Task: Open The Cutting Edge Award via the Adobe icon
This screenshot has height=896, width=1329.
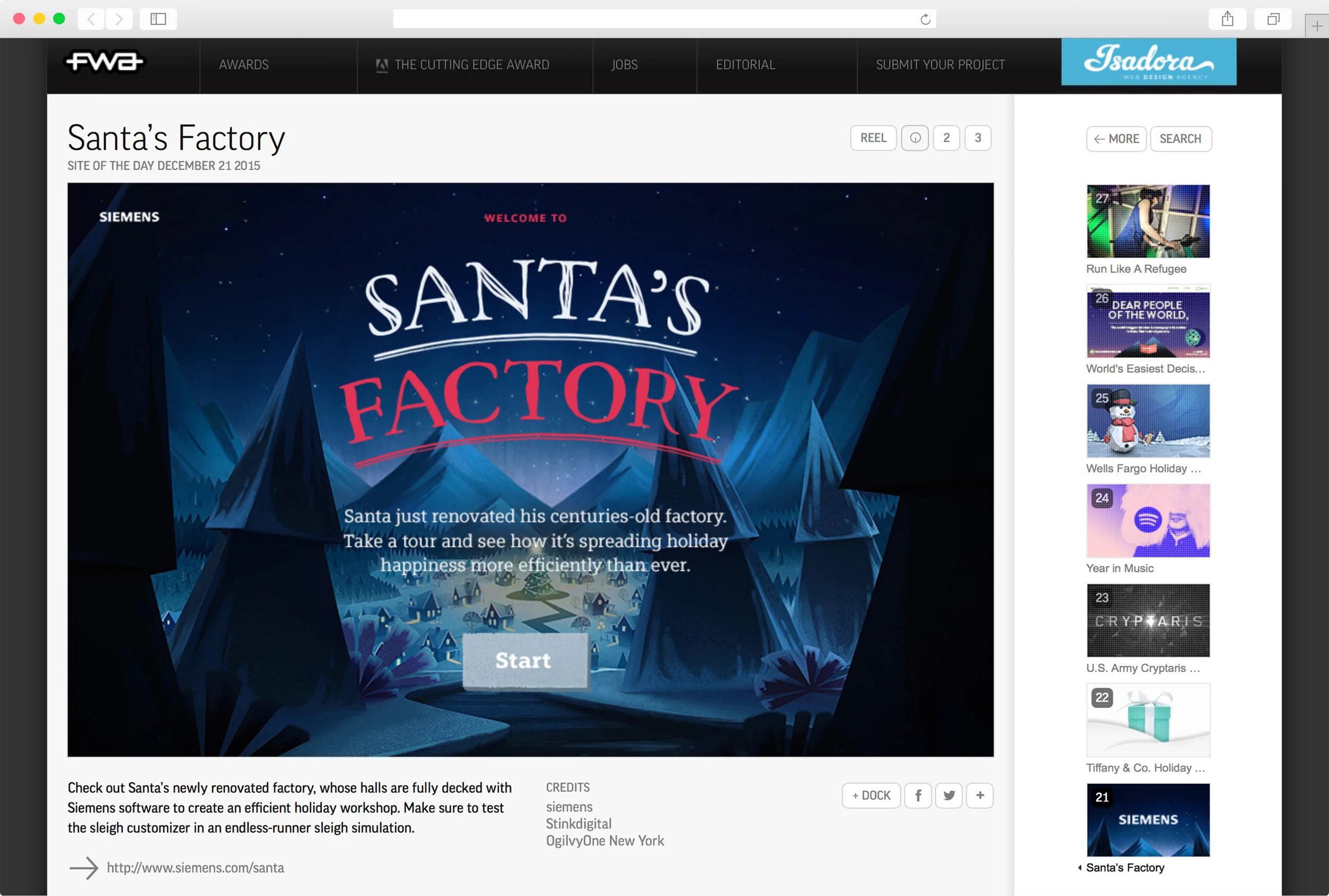Action: [x=382, y=64]
